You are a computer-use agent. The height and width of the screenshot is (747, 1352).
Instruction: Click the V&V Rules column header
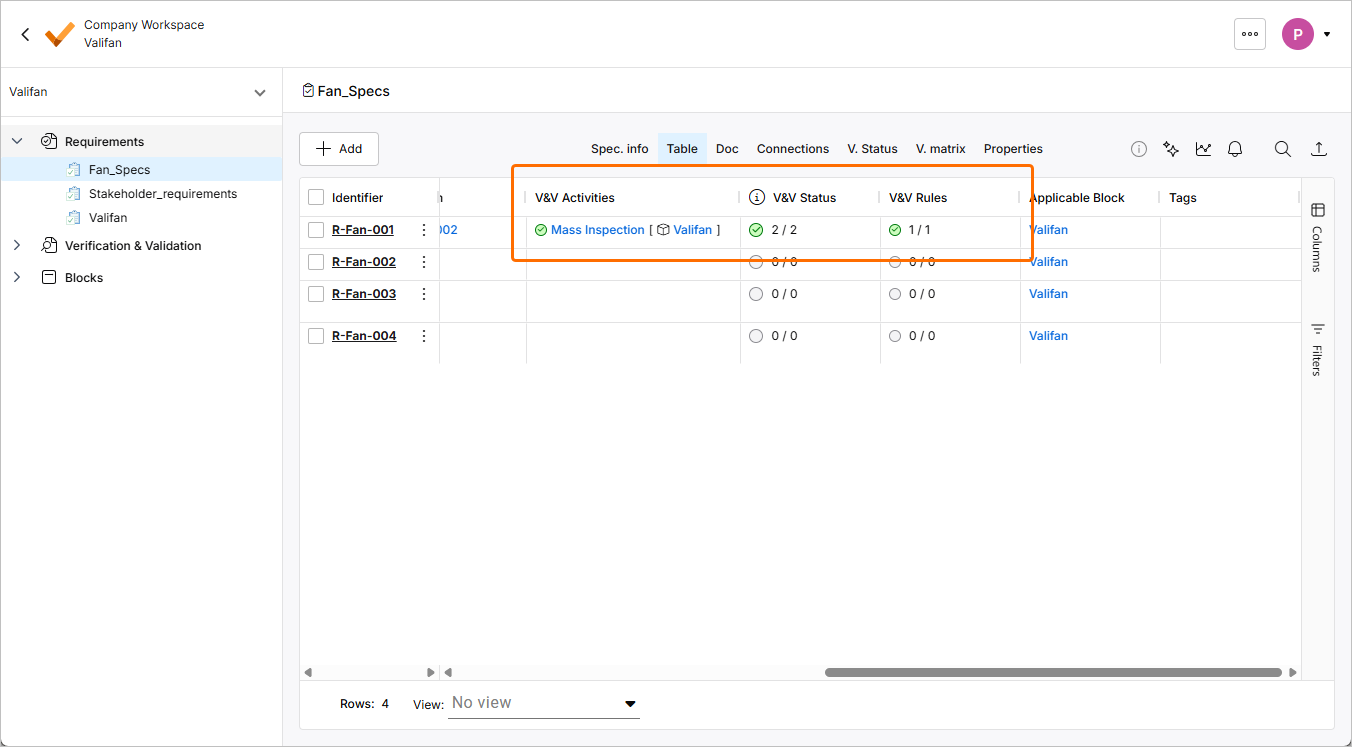coord(918,198)
